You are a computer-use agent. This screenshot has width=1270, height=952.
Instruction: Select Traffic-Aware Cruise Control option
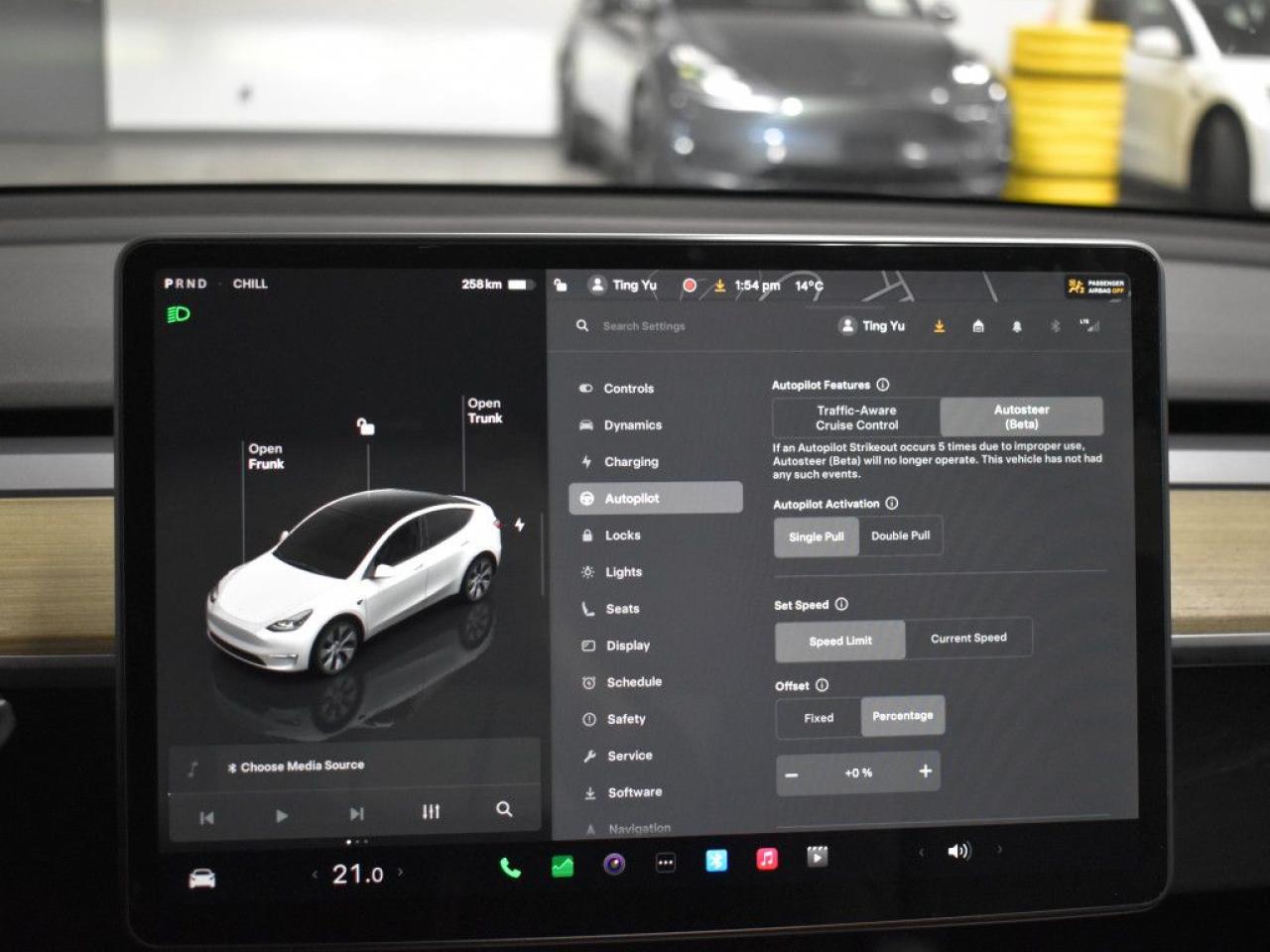point(856,417)
